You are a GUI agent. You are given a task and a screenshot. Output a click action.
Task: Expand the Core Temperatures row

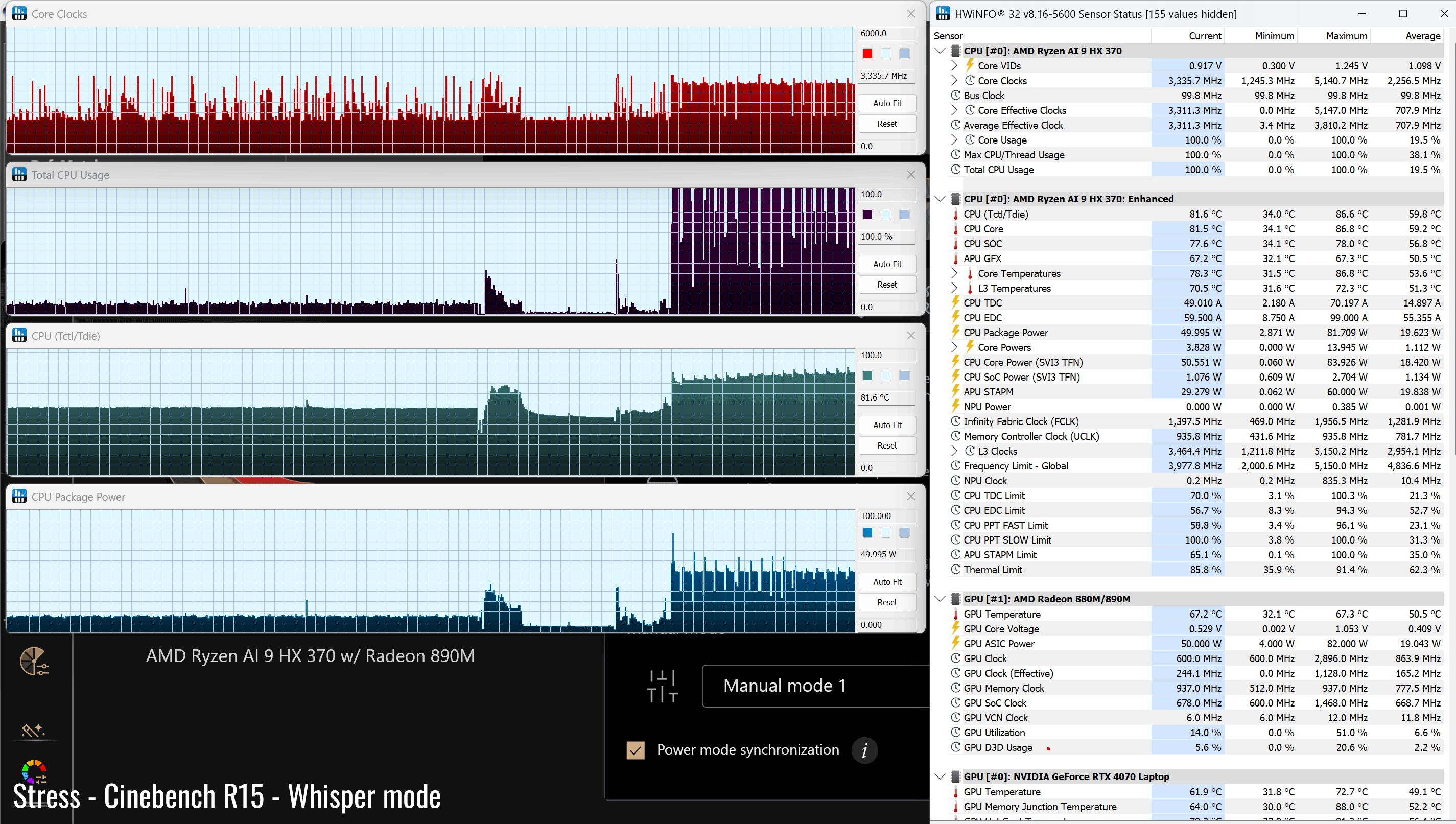pos(954,273)
